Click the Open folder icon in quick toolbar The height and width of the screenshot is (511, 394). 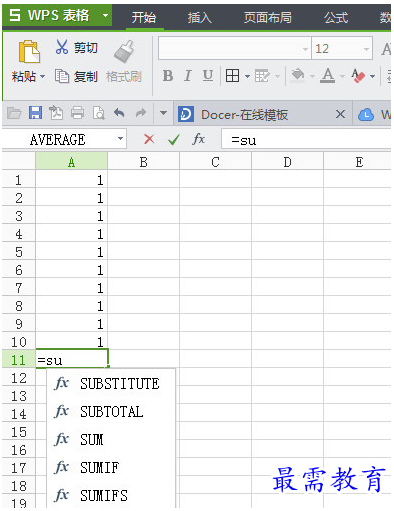[14, 113]
